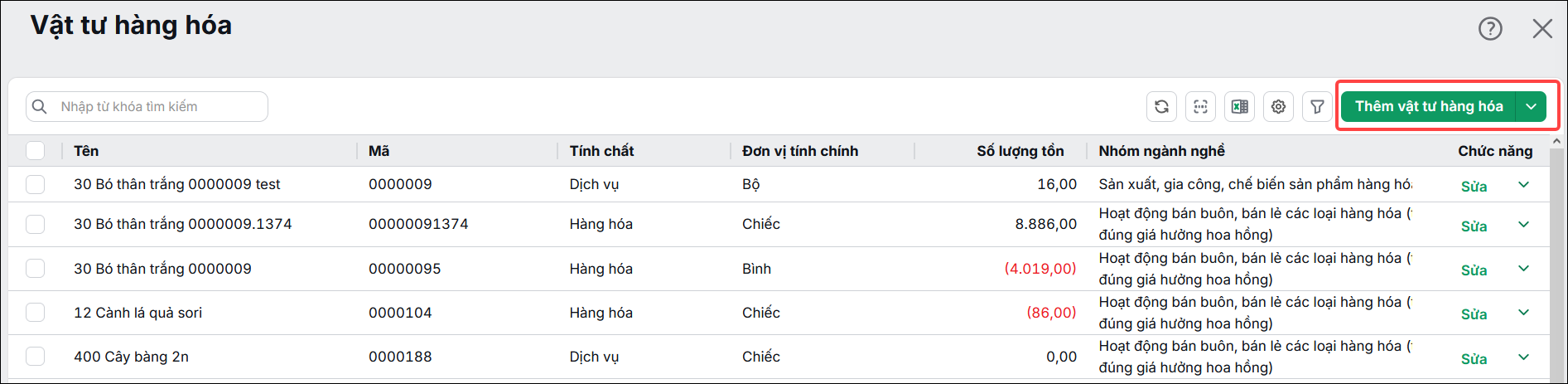Expand dropdown arrow beside Thêm vật tư hàng hóa
The image size is (1568, 384).
coord(1532,106)
